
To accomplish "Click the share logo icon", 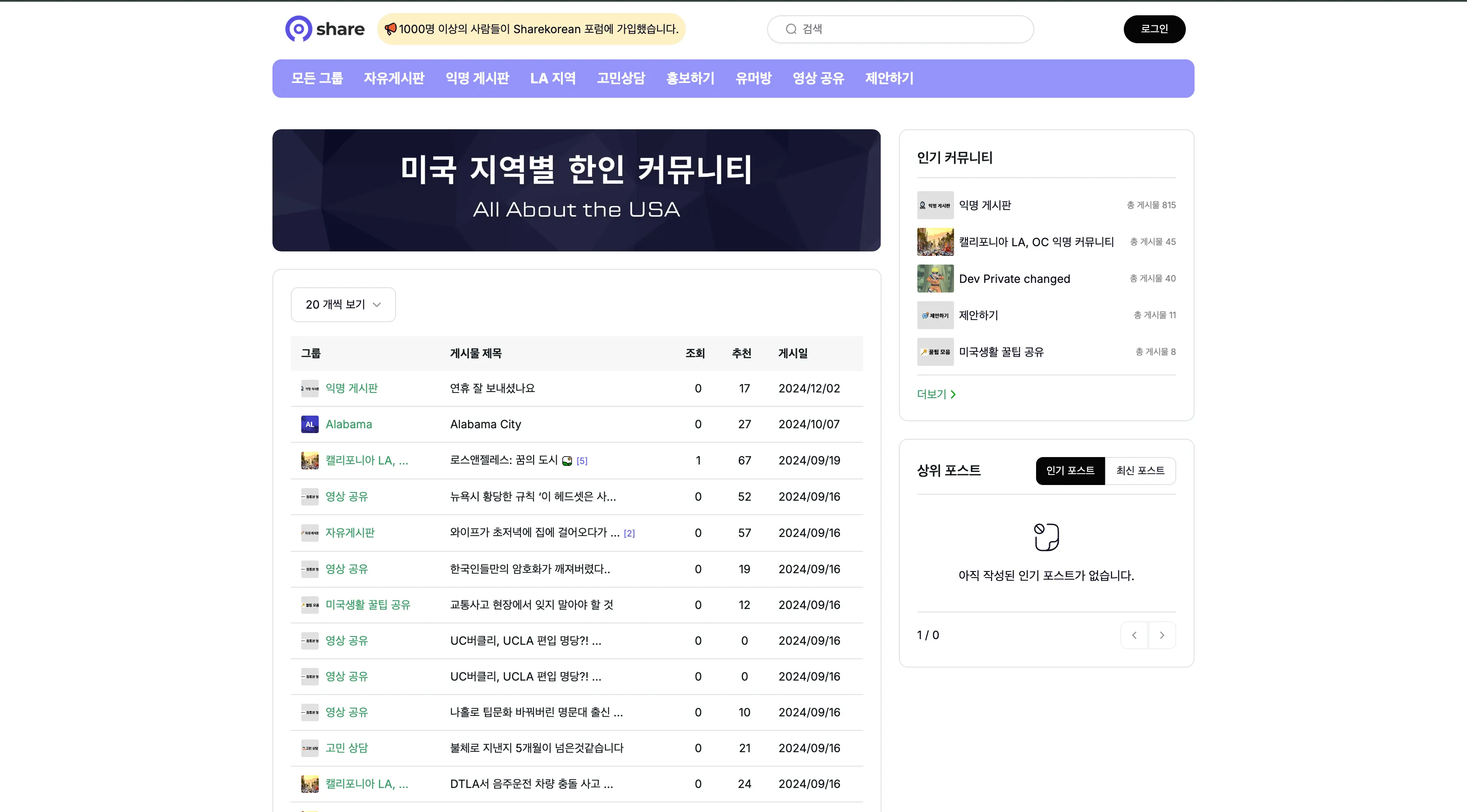I will click(x=298, y=29).
